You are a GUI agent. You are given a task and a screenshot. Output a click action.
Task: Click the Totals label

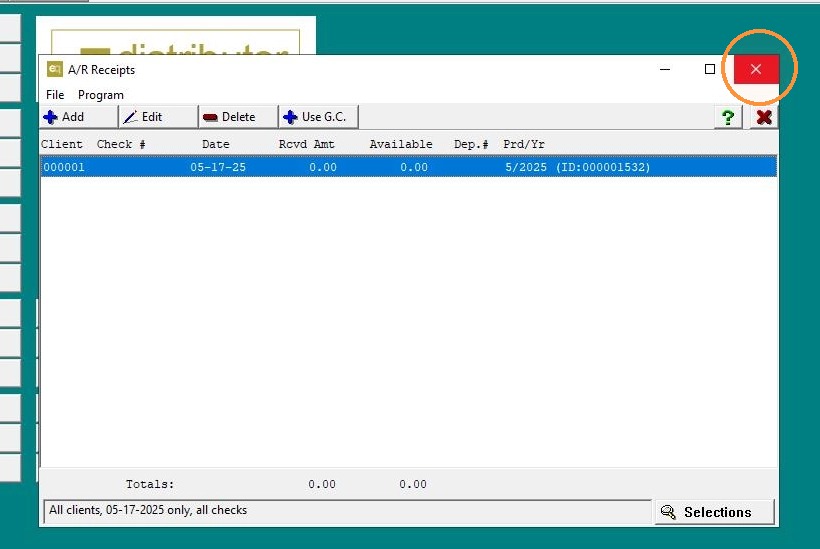point(150,484)
